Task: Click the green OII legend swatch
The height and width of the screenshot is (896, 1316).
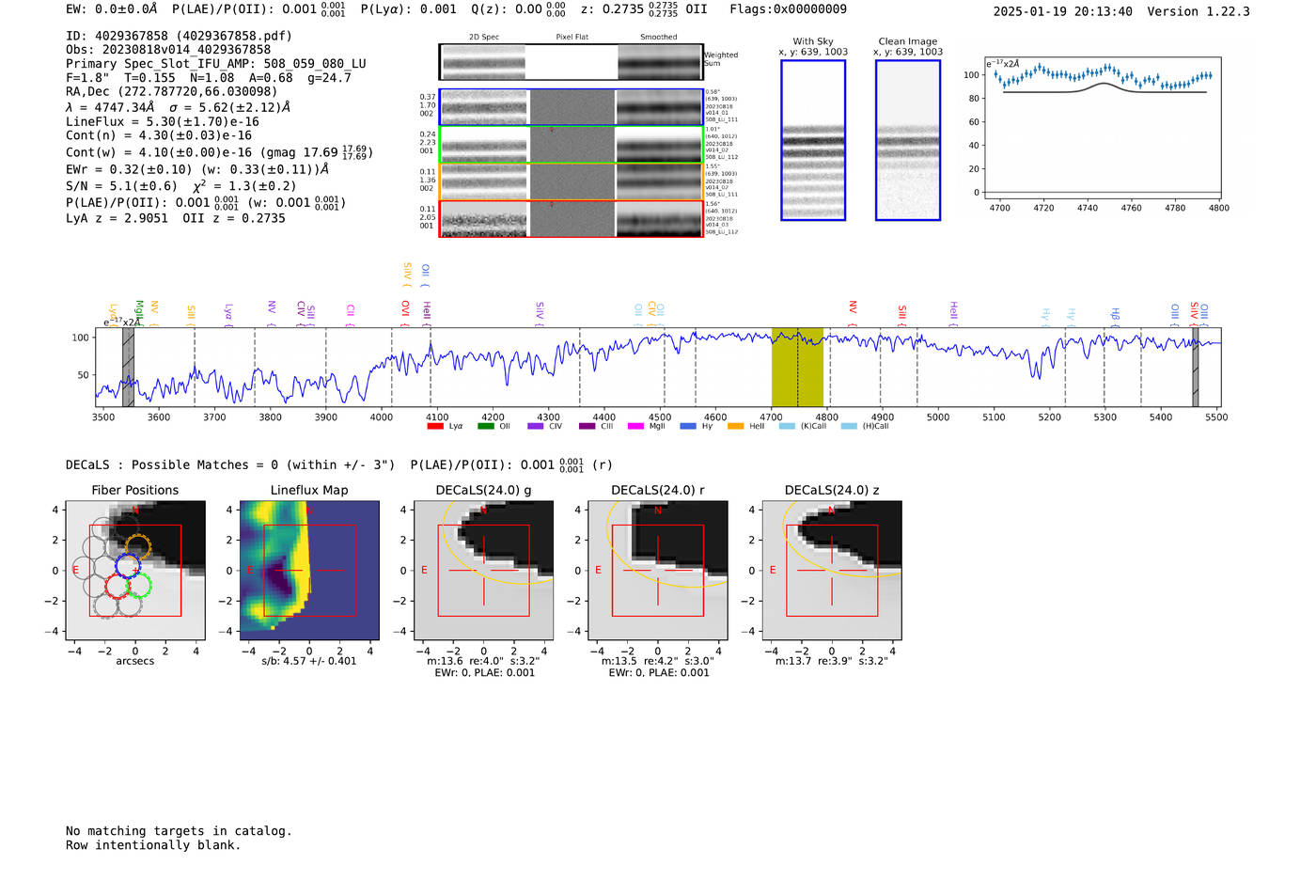Action: 486,427
